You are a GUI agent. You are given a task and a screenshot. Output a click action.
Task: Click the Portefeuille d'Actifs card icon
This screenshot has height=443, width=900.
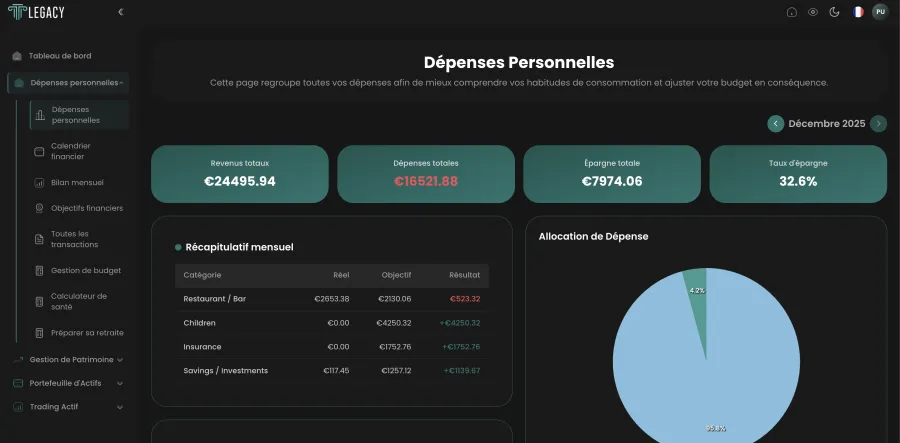coord(18,383)
